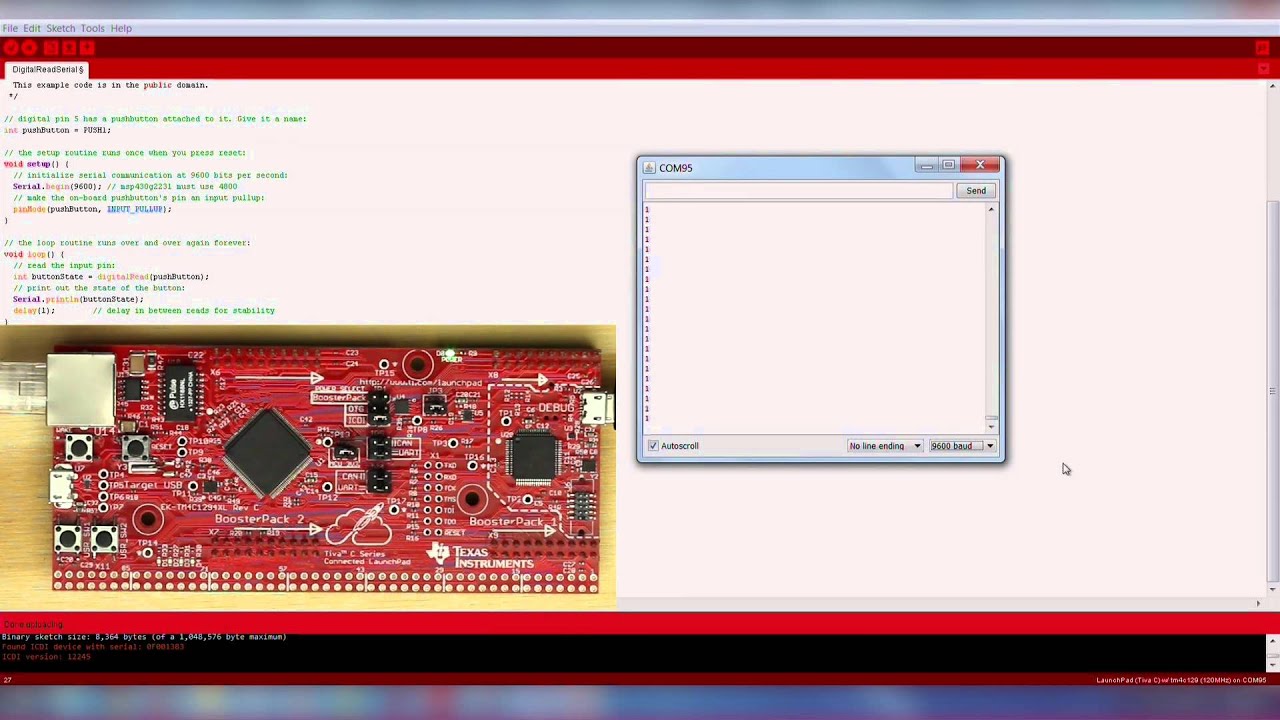Viewport: 1280px width, 720px height.
Task: Click the line number 27 in the status bar
Action: [x=7, y=681]
